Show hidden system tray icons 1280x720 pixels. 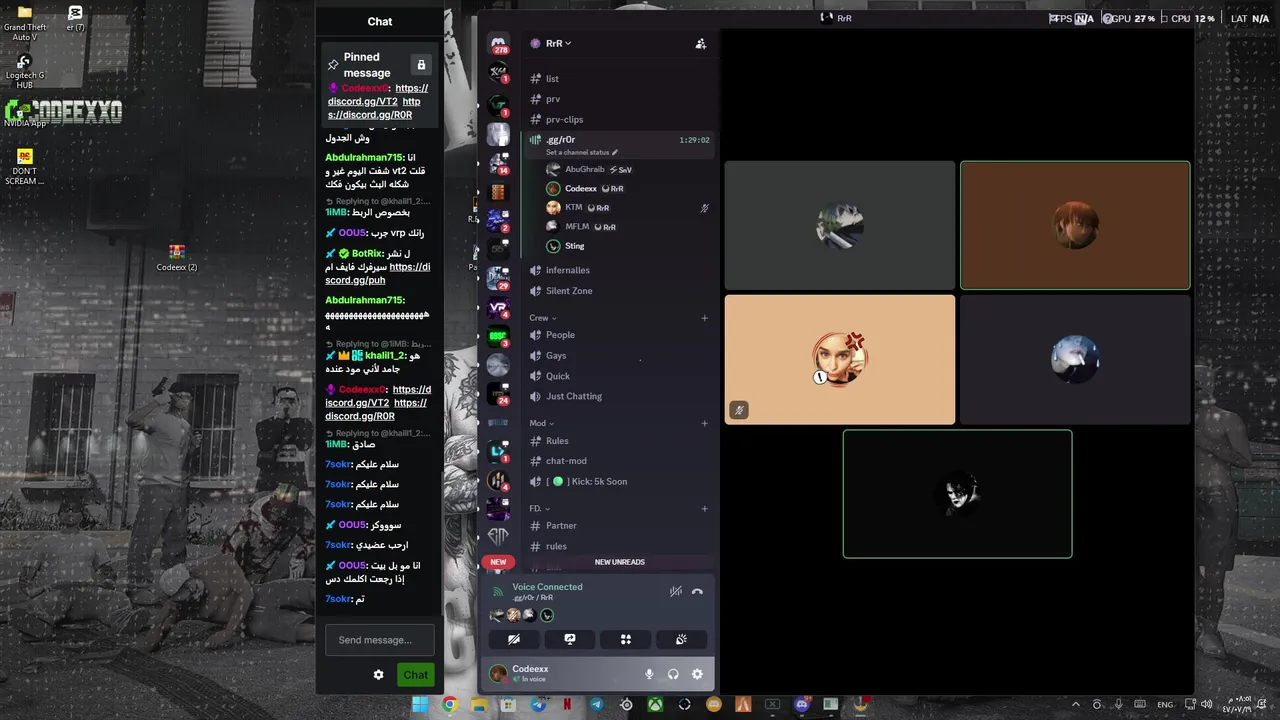pyautogui.click(x=1076, y=705)
